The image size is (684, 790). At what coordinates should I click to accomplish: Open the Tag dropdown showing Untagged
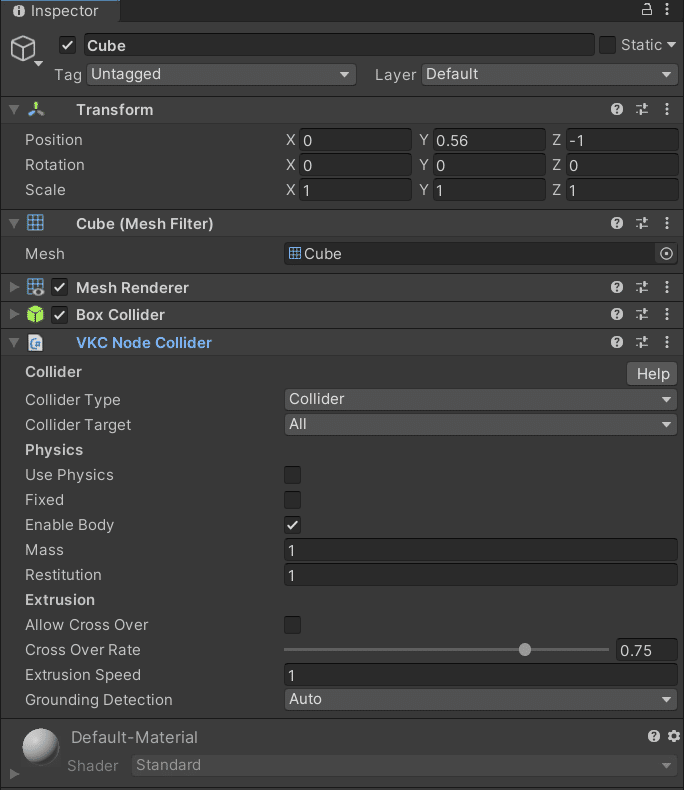coord(220,74)
